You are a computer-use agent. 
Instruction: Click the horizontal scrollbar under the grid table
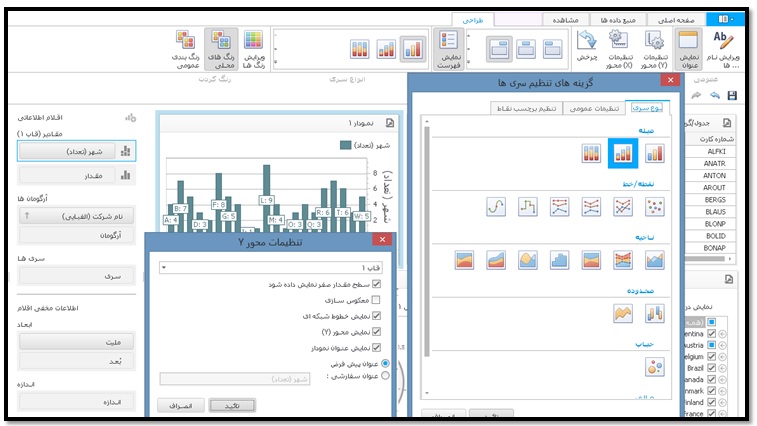(x=706, y=259)
